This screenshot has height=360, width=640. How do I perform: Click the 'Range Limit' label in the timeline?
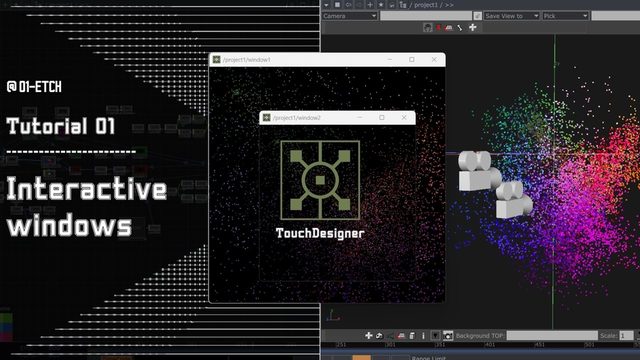[x=429, y=358]
